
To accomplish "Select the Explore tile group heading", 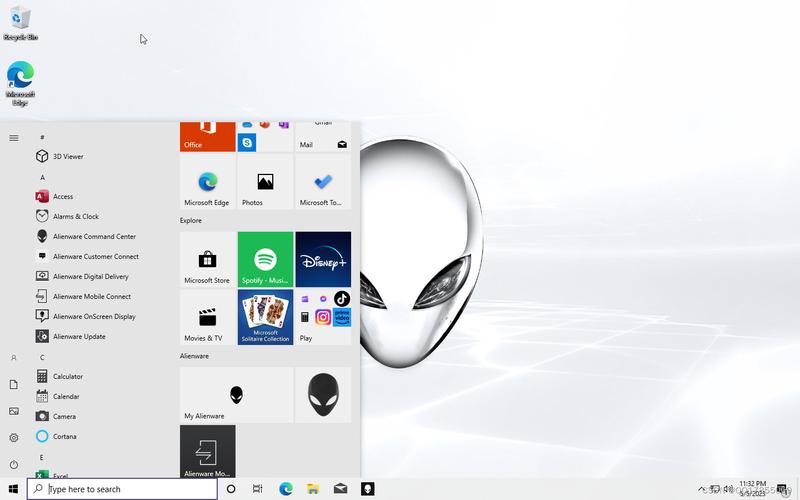I will [191, 220].
